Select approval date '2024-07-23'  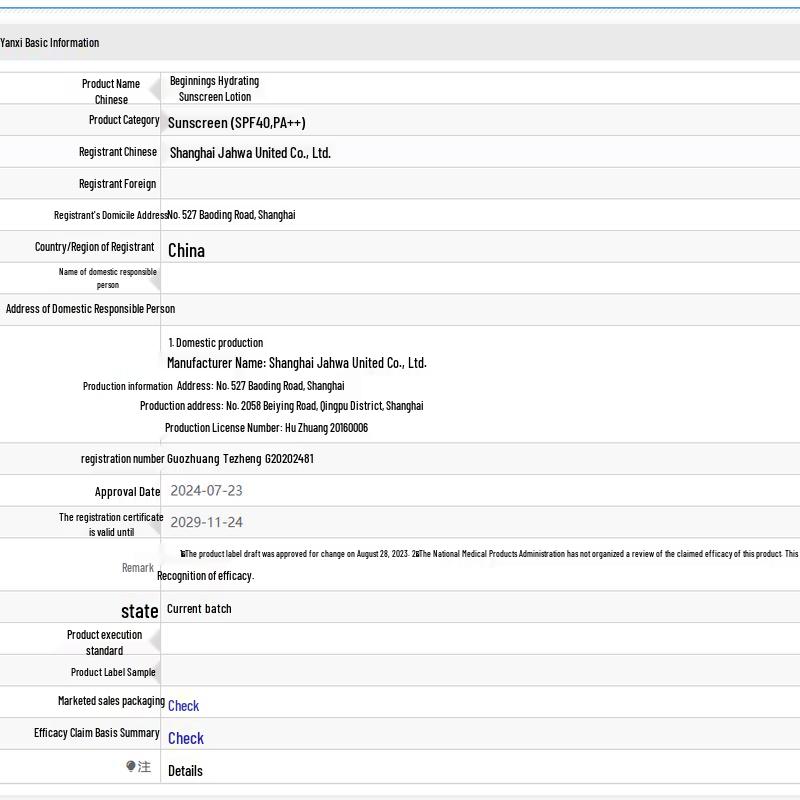point(206,491)
